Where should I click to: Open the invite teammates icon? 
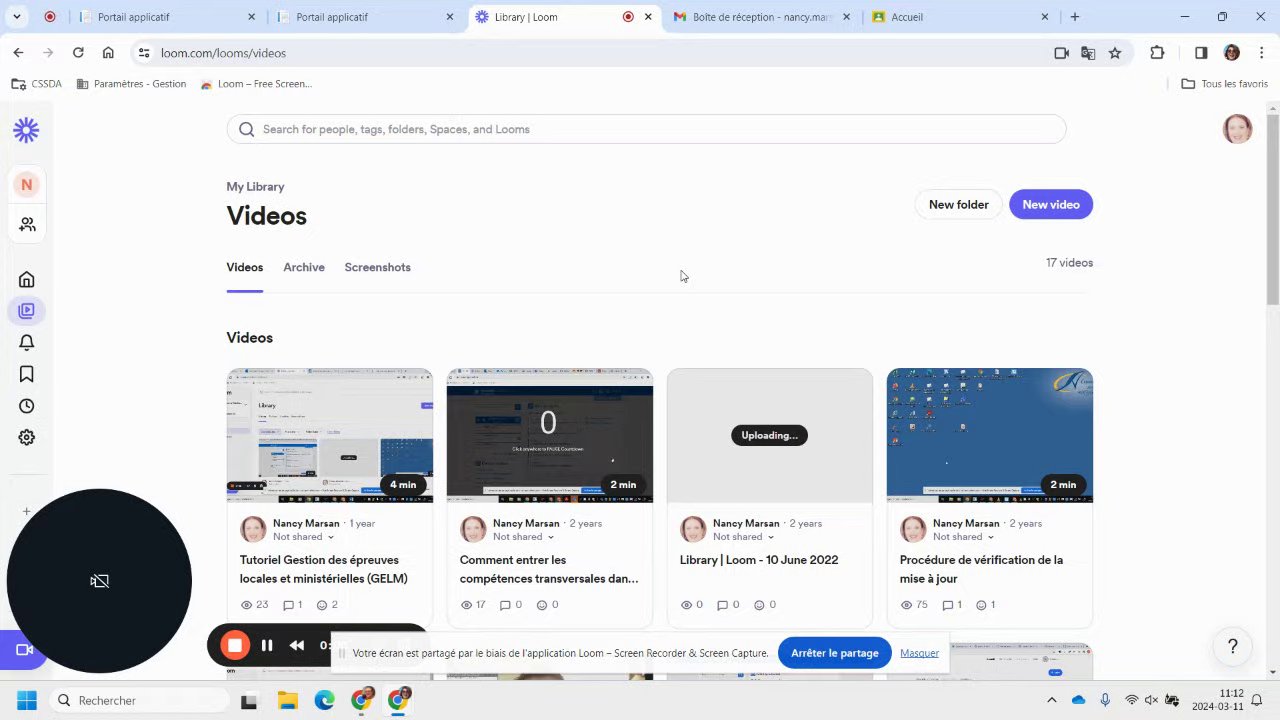[27, 225]
